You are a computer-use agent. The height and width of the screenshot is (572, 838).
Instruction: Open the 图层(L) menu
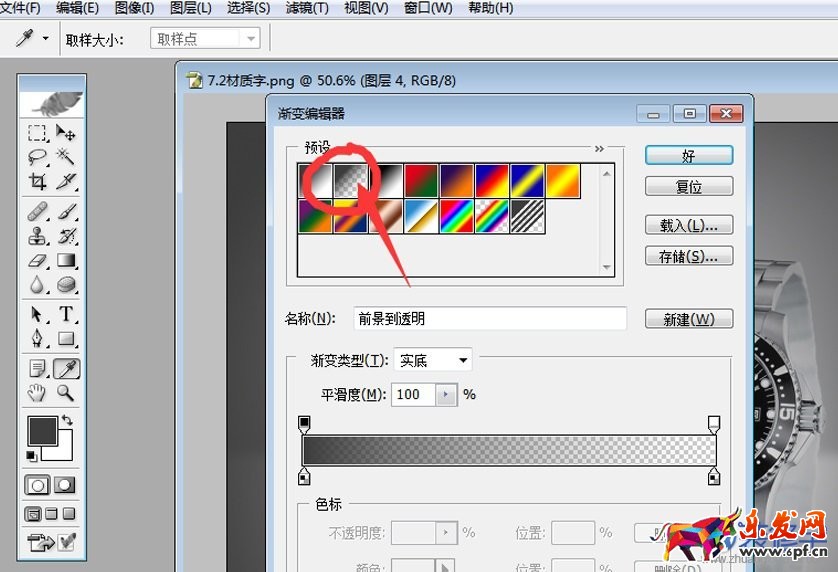(x=191, y=8)
